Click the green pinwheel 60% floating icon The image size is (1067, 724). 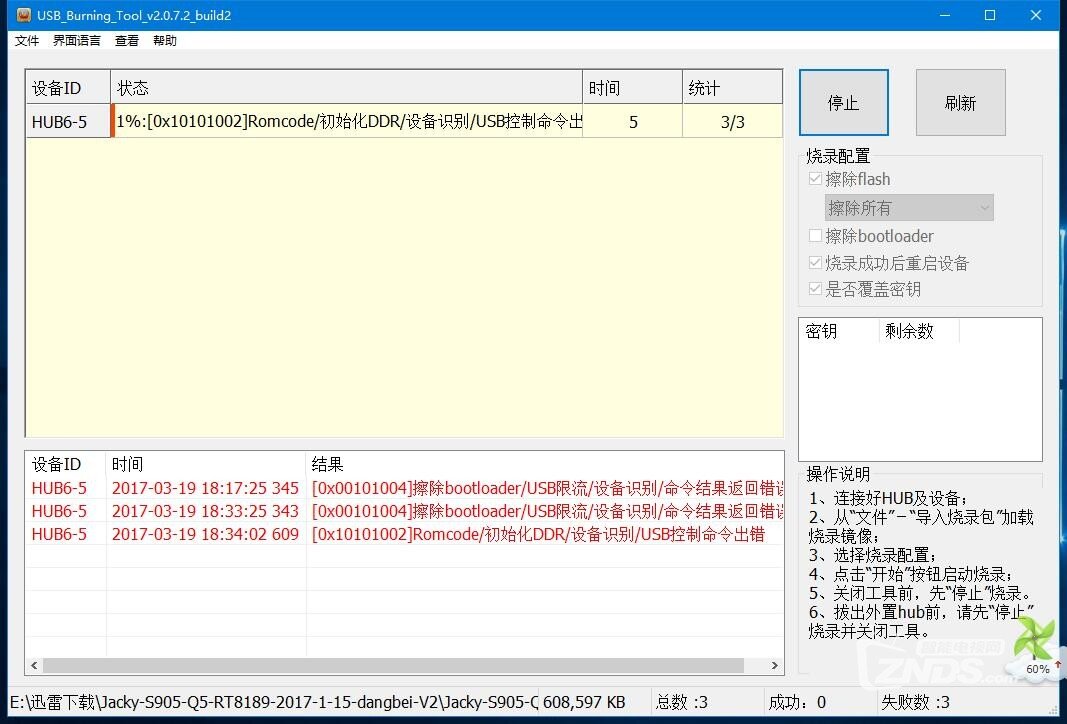[1037, 648]
